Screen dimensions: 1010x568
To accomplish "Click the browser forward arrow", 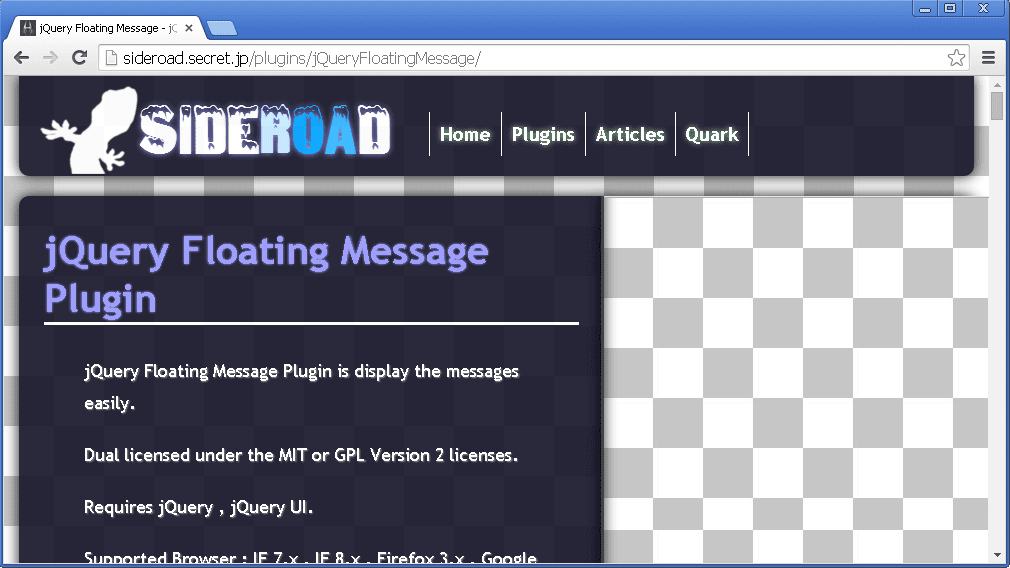I will coord(50,58).
